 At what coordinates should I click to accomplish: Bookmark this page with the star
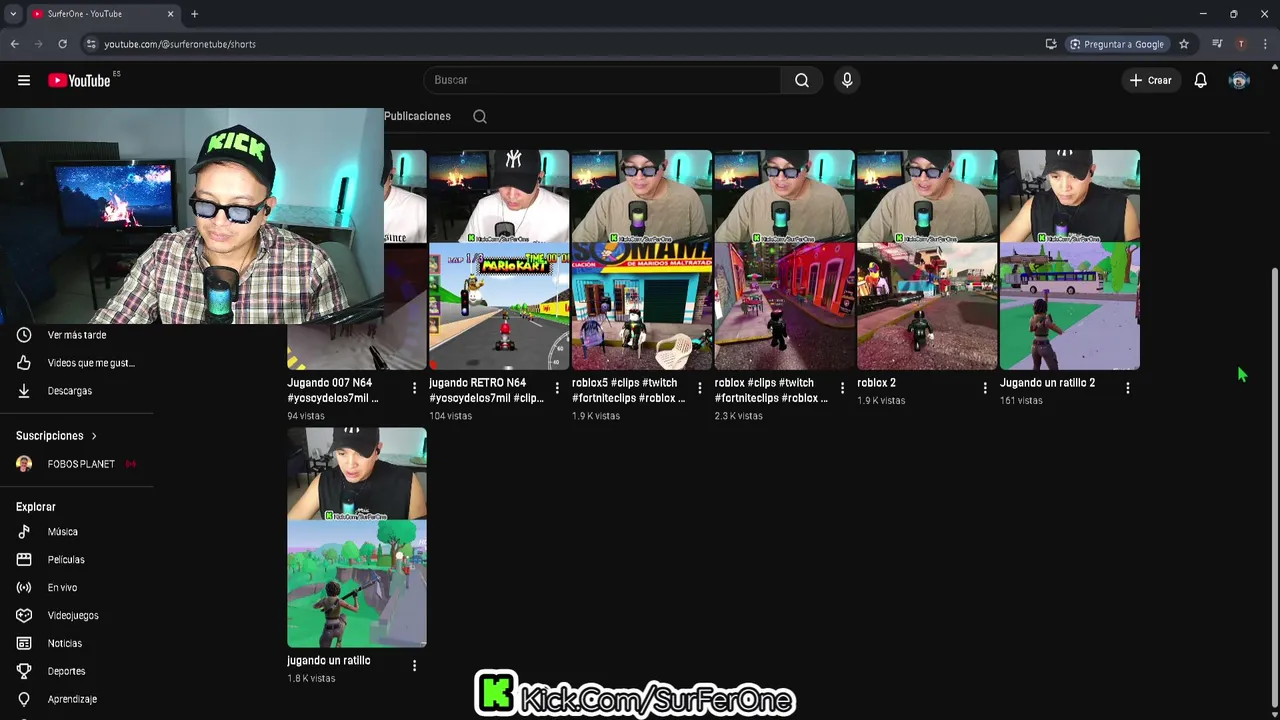(x=1184, y=44)
